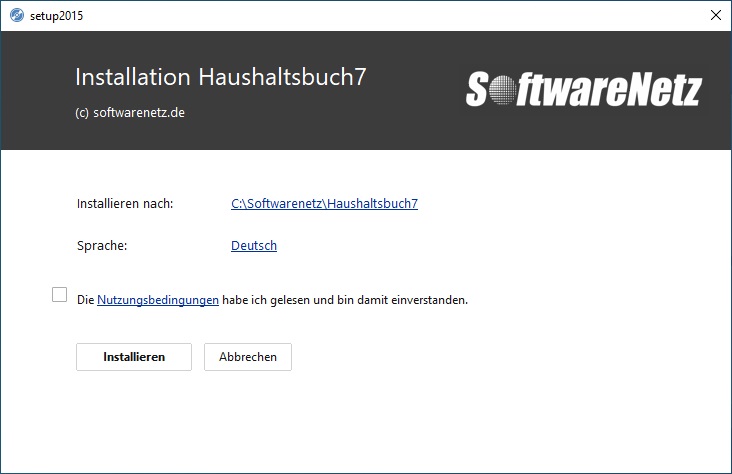Click the setup2015 disc icon in title bar
Viewport: 732px width, 474px height.
(x=16, y=15)
